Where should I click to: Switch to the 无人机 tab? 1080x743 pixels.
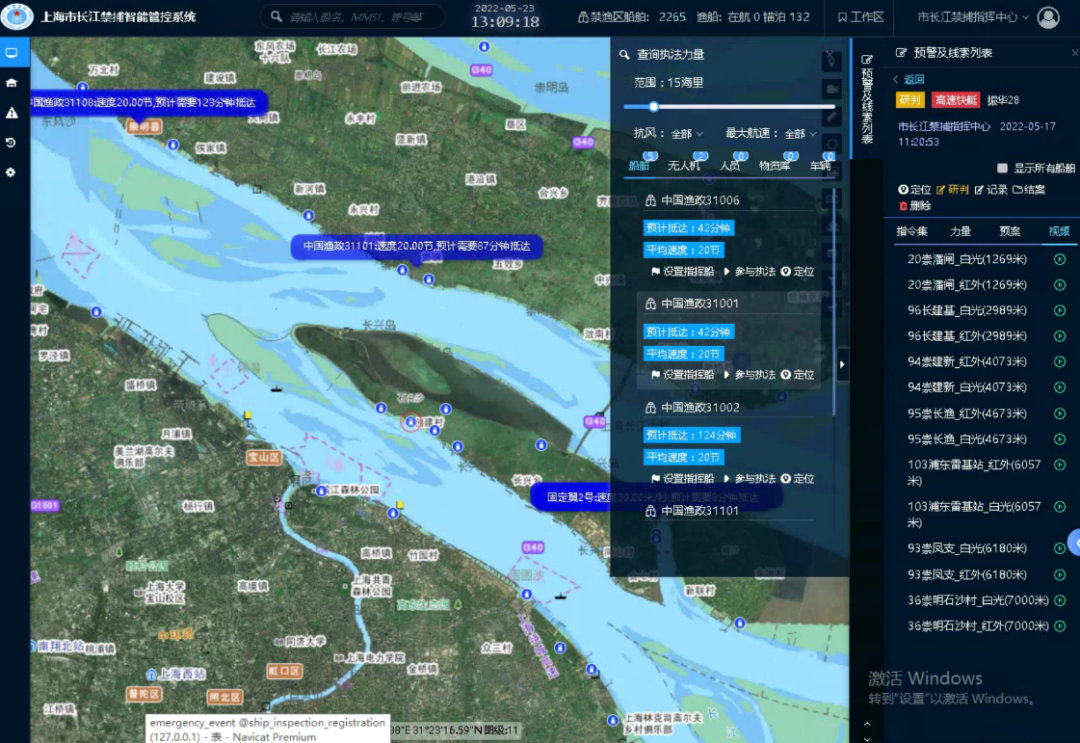(x=684, y=166)
